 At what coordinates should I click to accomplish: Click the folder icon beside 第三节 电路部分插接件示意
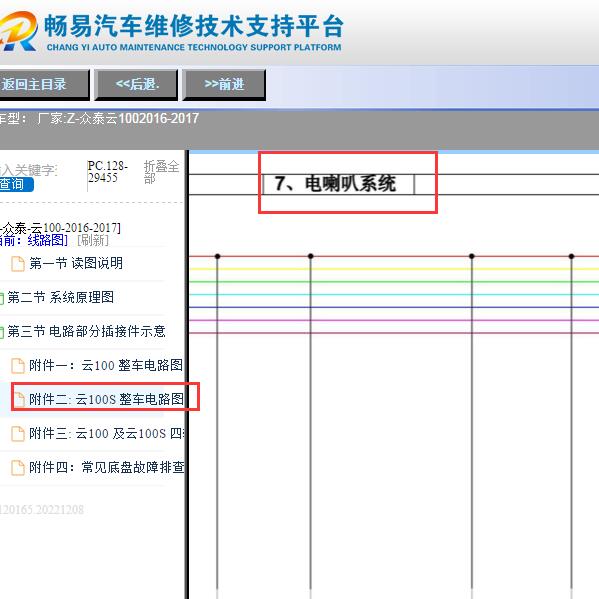point(2,332)
